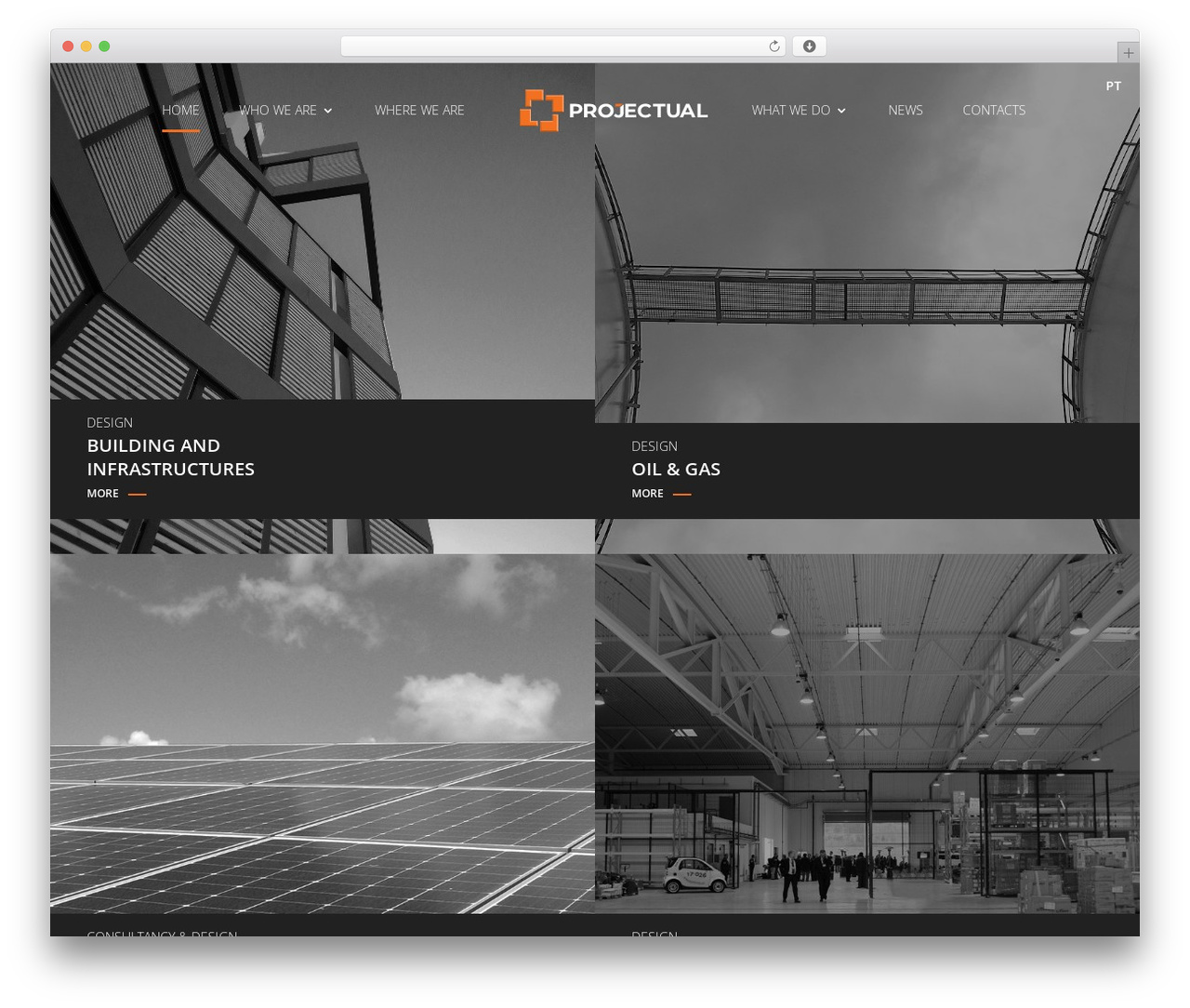Minimize the window with the yellow button
1190x1008 pixels.
86,46
